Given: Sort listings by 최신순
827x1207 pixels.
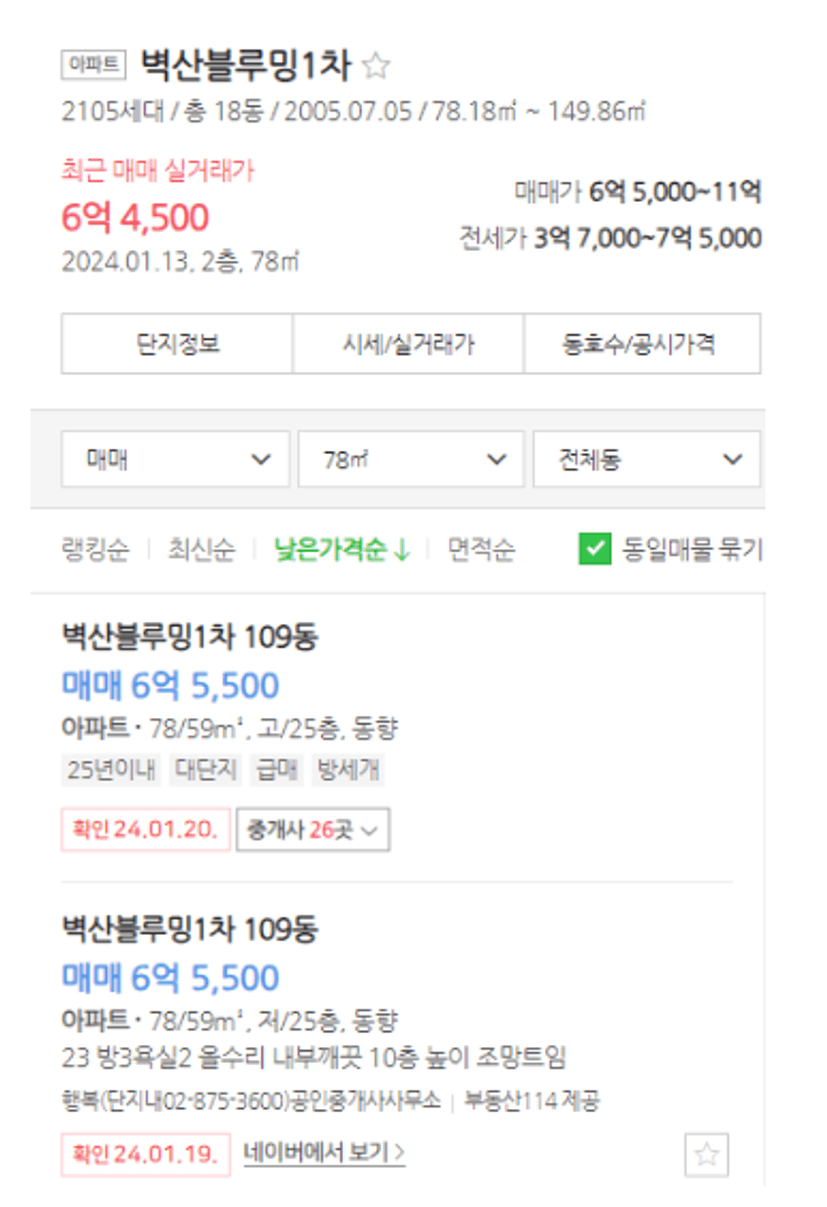Looking at the screenshot, I should point(201,549).
